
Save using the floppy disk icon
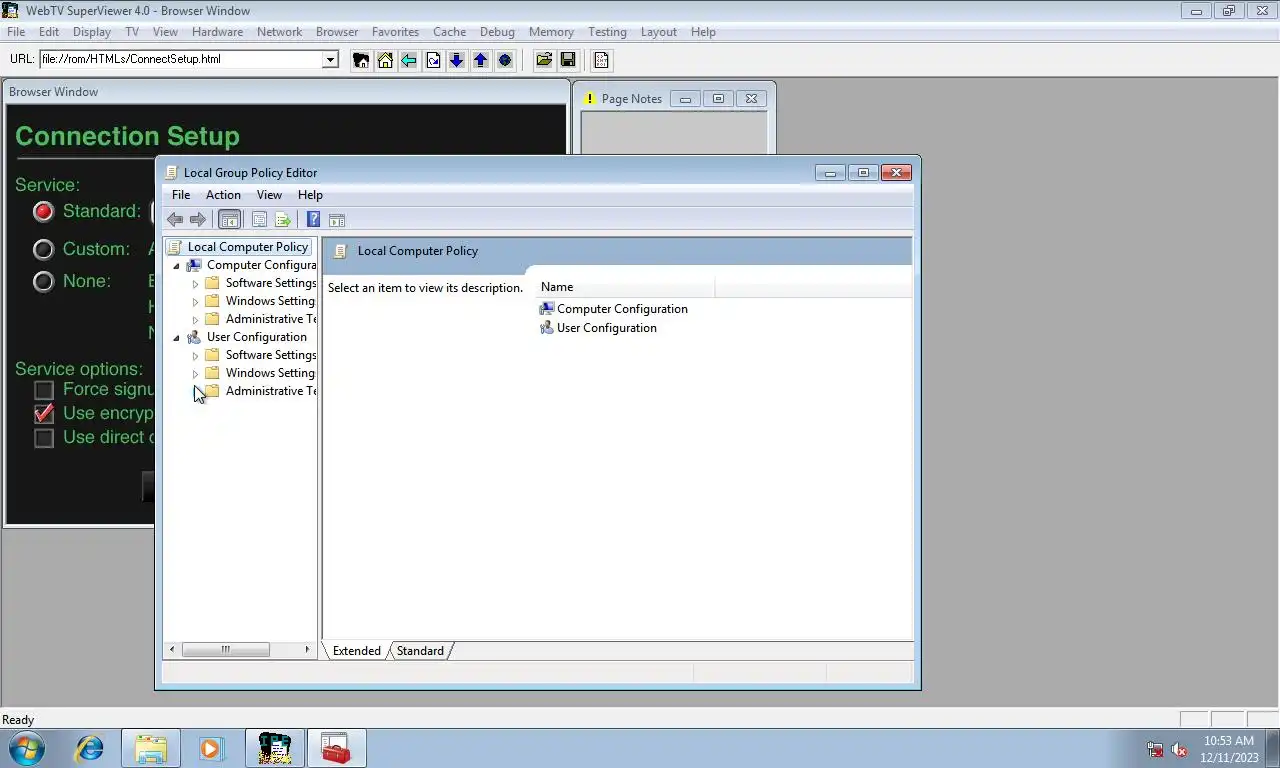(x=568, y=60)
